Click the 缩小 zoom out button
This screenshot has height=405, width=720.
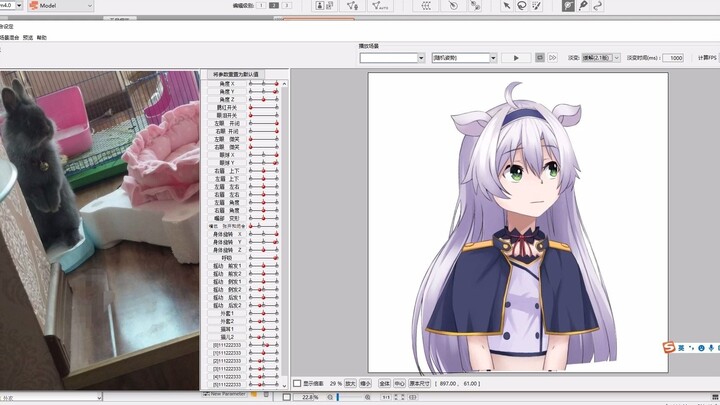tap(366, 383)
